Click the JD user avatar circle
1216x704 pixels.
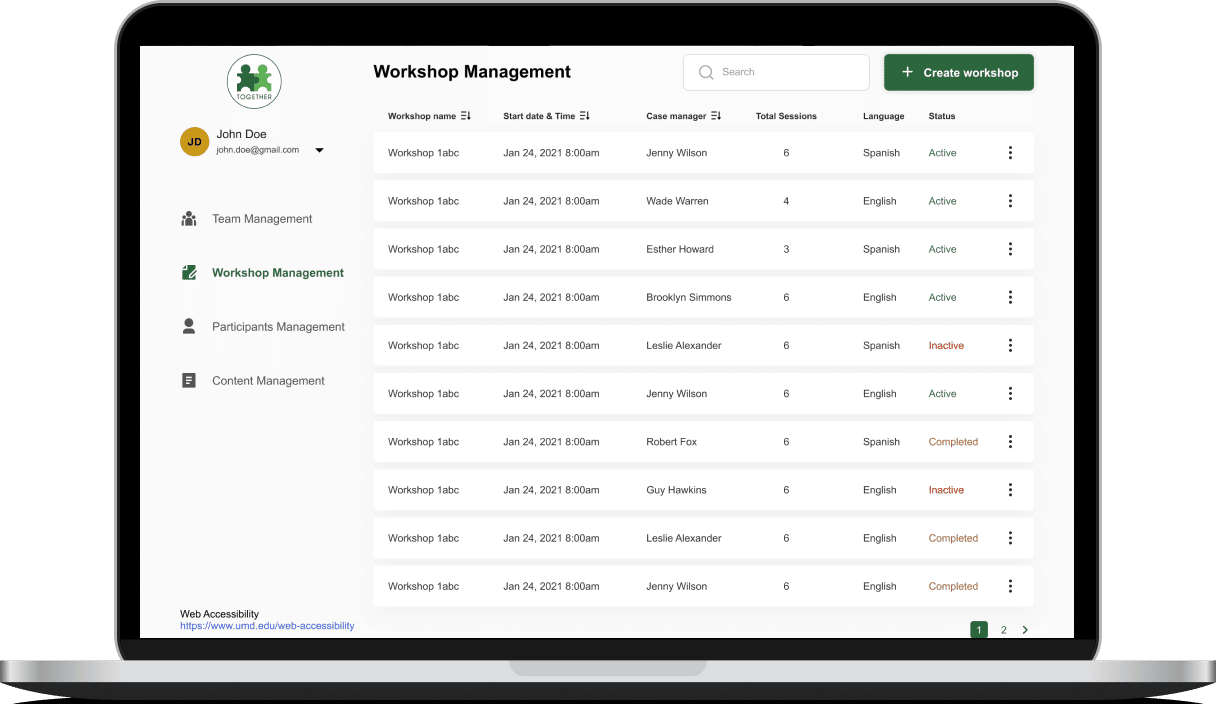(x=194, y=142)
